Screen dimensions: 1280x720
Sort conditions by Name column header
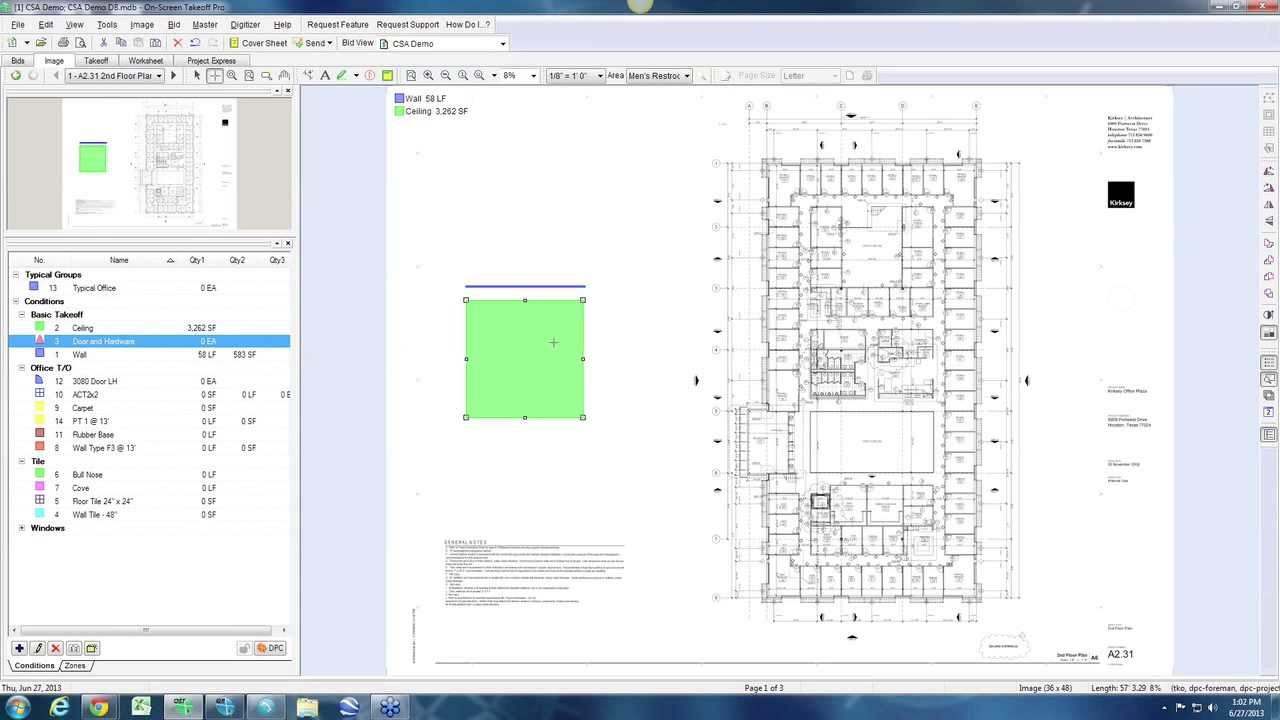point(119,260)
